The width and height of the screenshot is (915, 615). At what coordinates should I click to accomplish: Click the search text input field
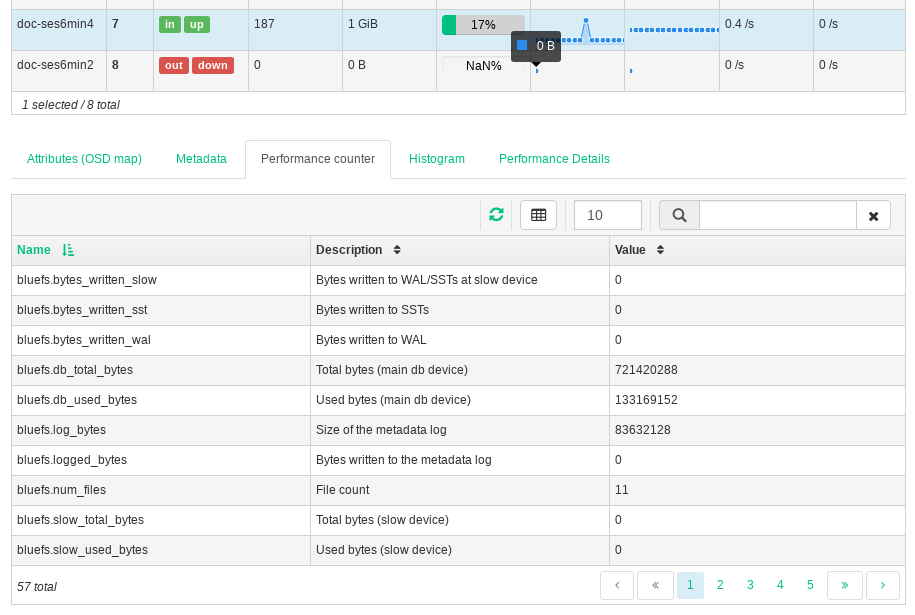coord(777,215)
